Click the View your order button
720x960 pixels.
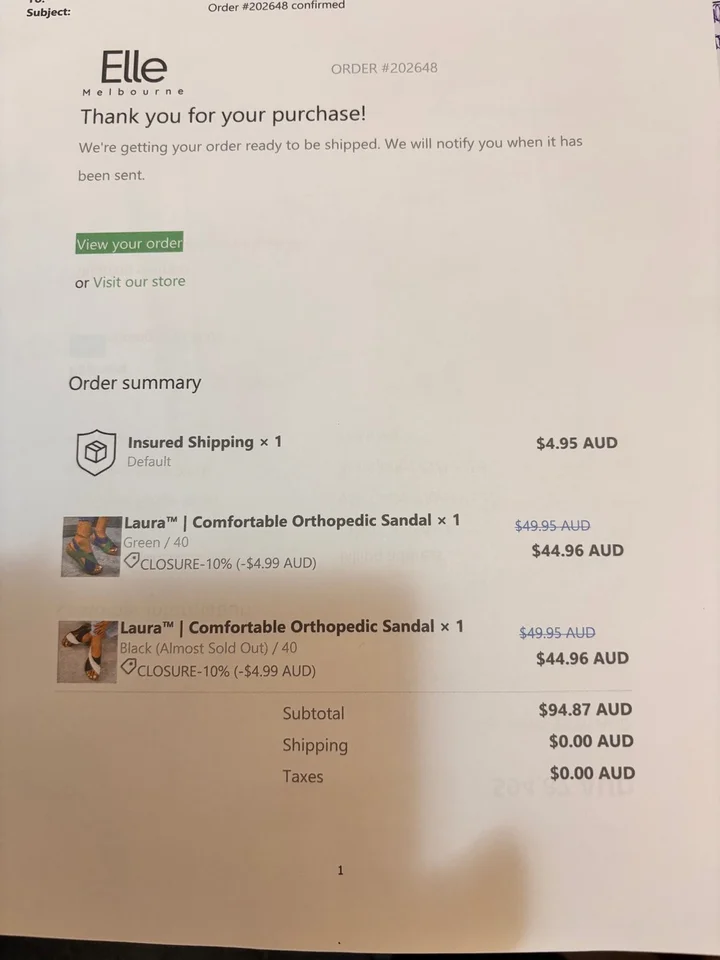tap(129, 243)
